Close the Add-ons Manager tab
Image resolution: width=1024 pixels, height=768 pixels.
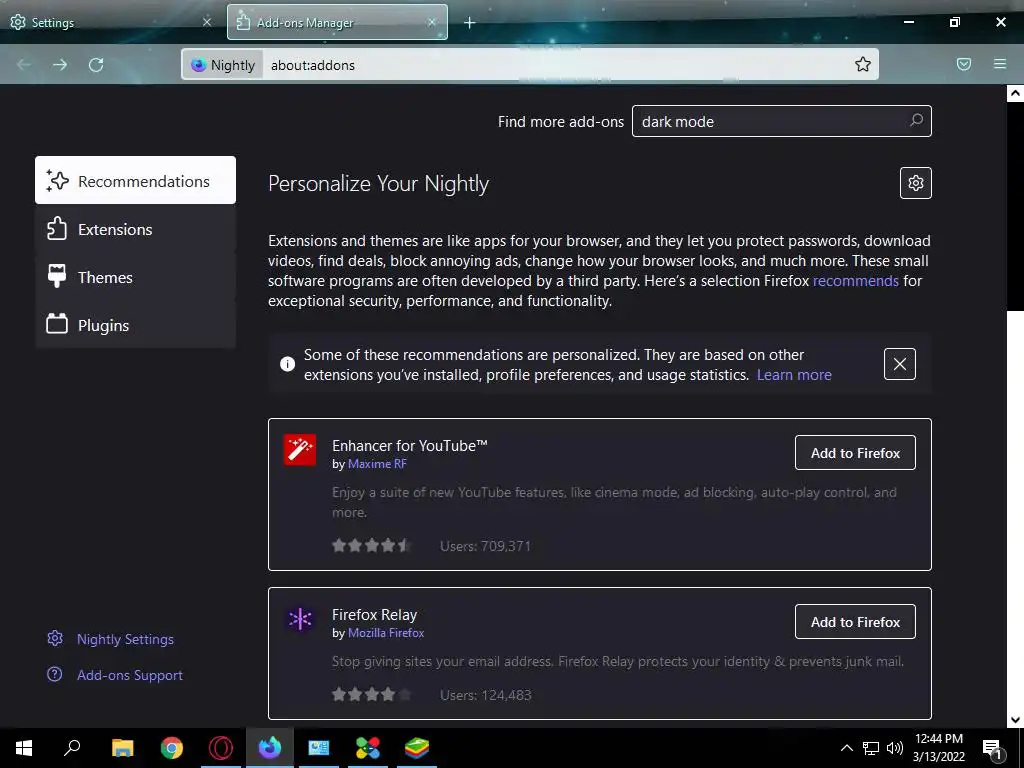point(432,22)
